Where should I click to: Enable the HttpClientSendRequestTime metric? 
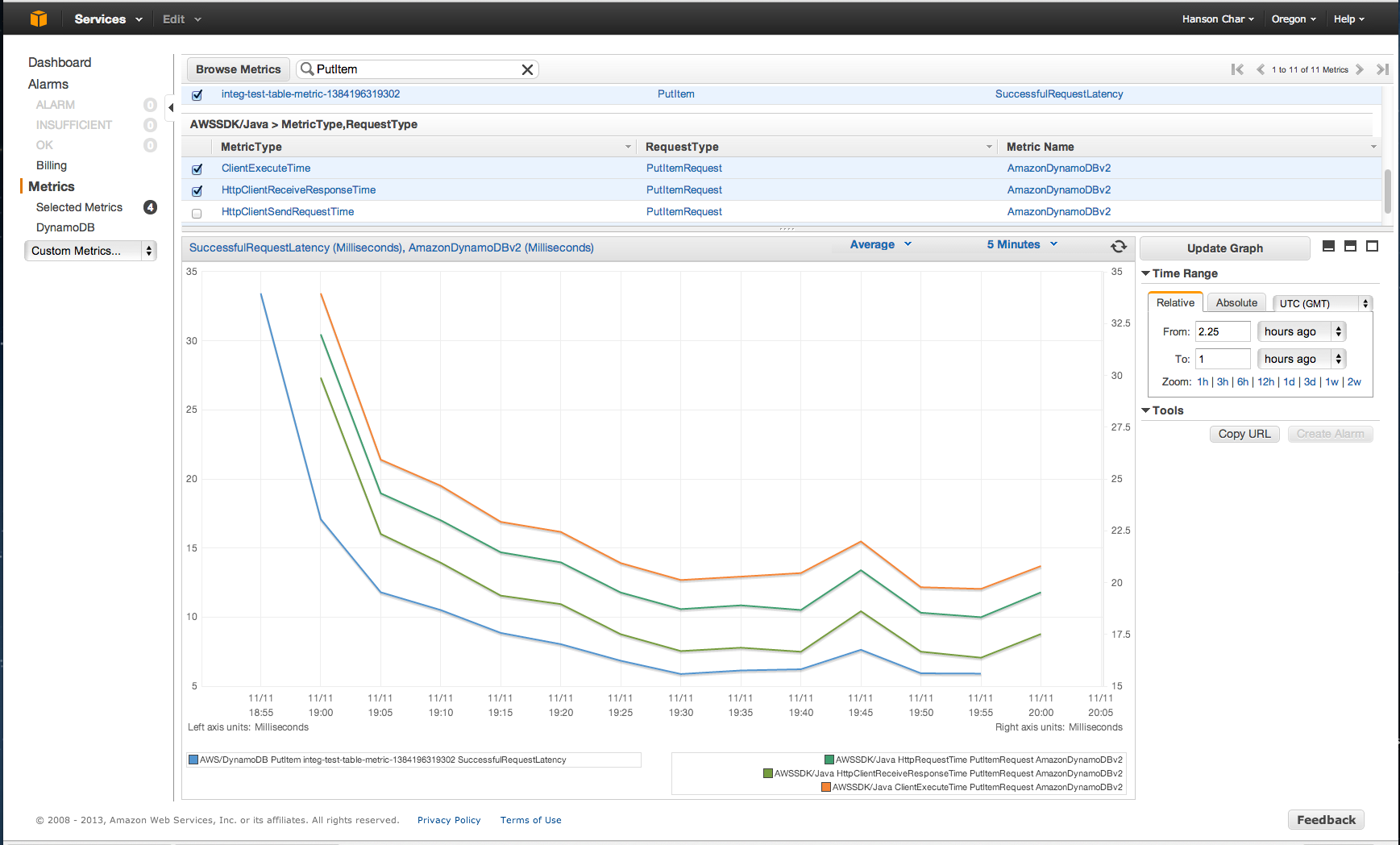click(x=197, y=212)
